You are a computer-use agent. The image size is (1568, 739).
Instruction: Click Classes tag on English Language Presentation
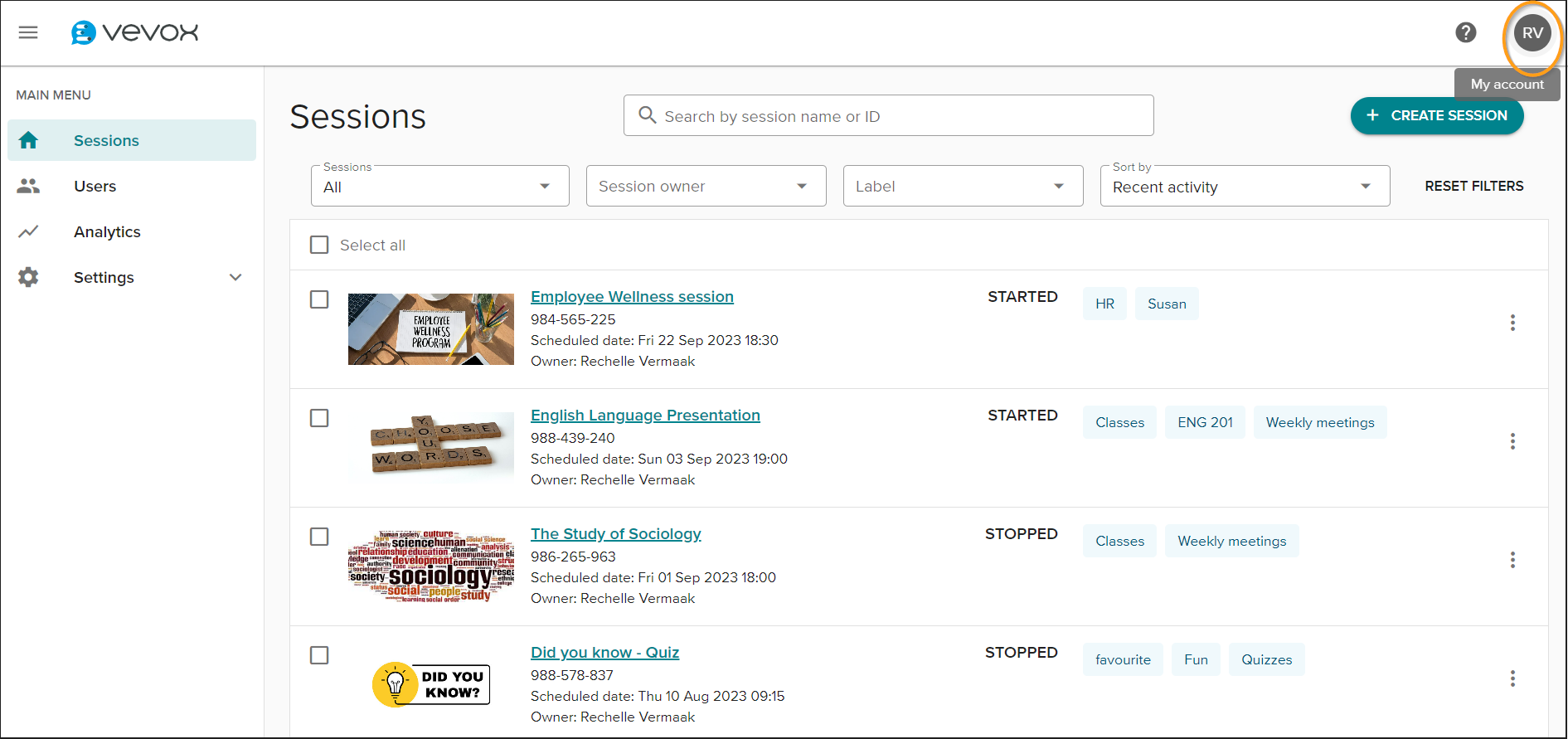pos(1119,422)
